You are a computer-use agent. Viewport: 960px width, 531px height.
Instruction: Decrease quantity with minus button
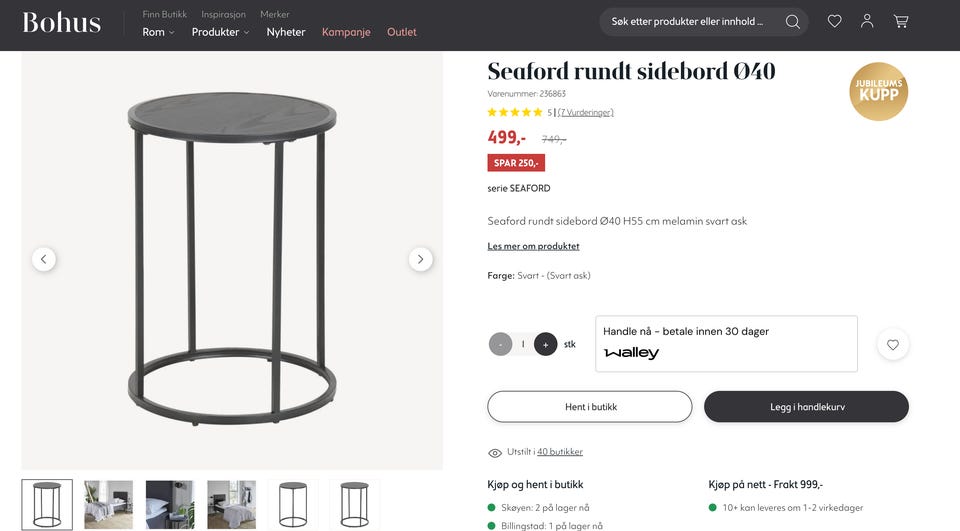pyautogui.click(x=500, y=344)
